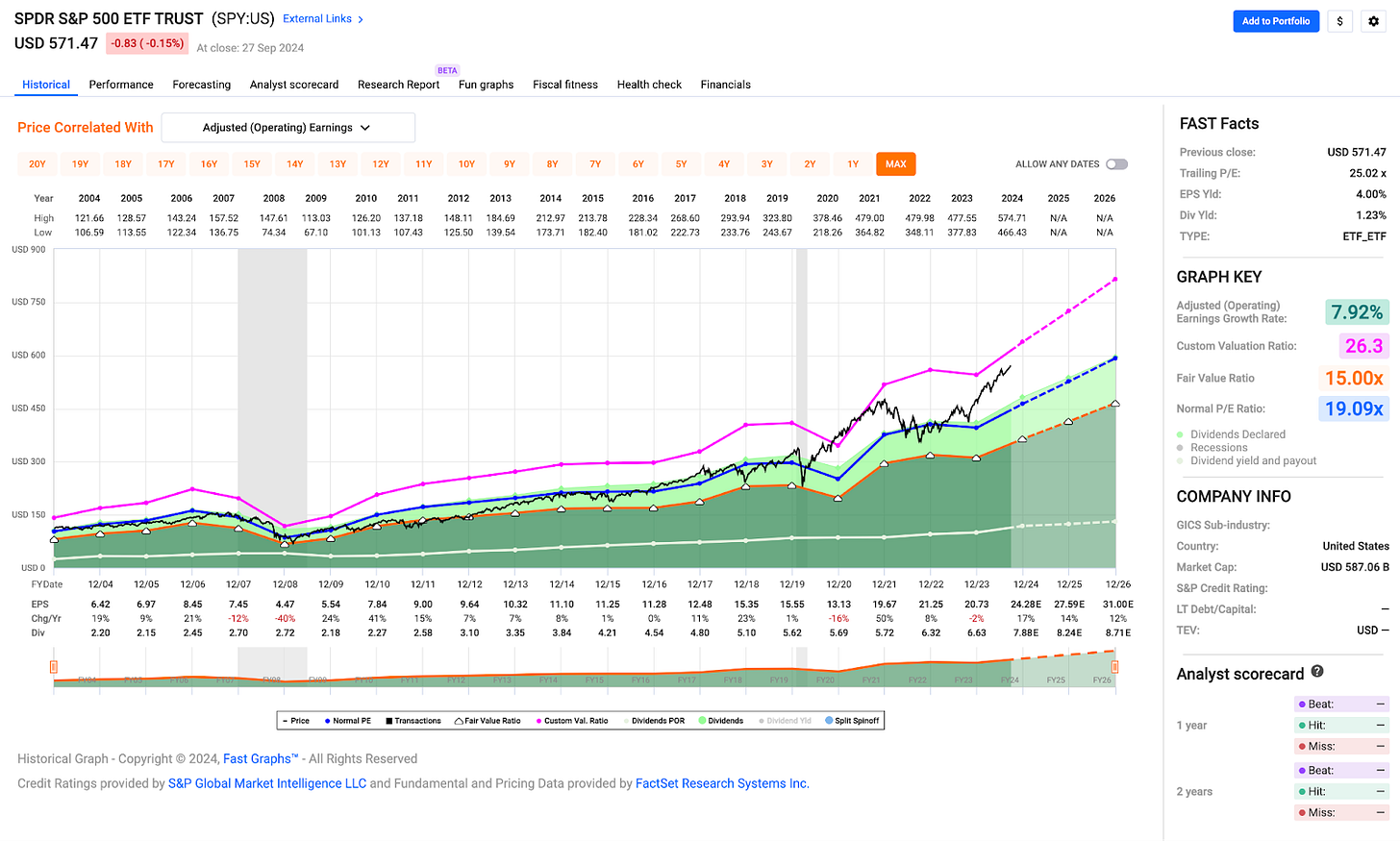The width and height of the screenshot is (1400, 841).
Task: Toggle the Dividend Yld legend item
Action: tap(785, 721)
